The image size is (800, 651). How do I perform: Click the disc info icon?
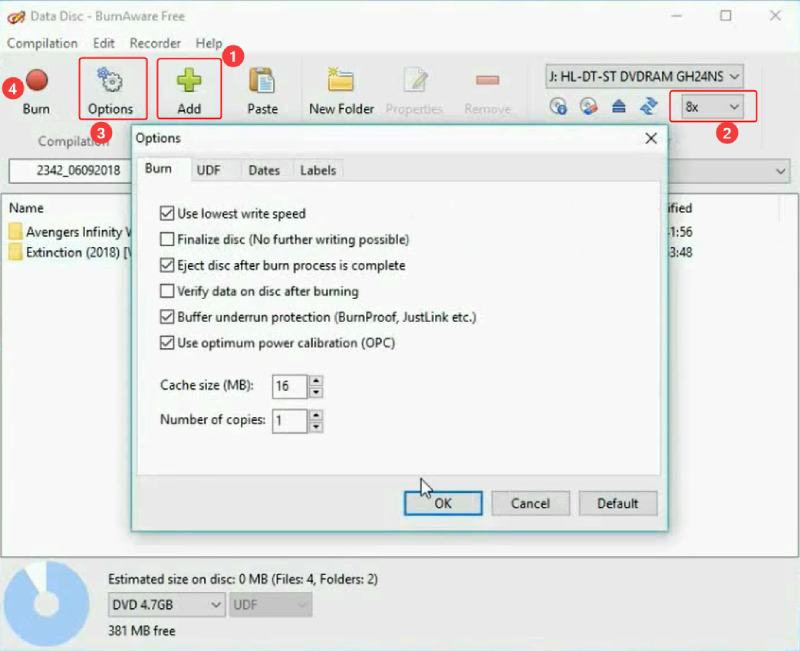coord(558,106)
